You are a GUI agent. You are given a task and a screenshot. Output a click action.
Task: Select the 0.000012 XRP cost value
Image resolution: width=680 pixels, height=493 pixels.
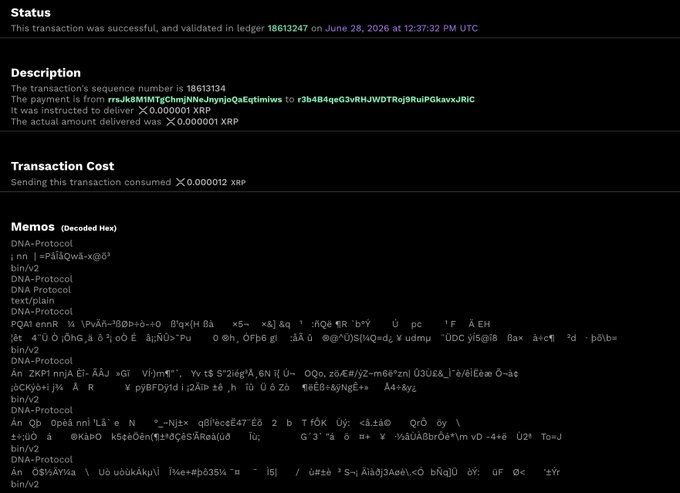tap(216, 183)
